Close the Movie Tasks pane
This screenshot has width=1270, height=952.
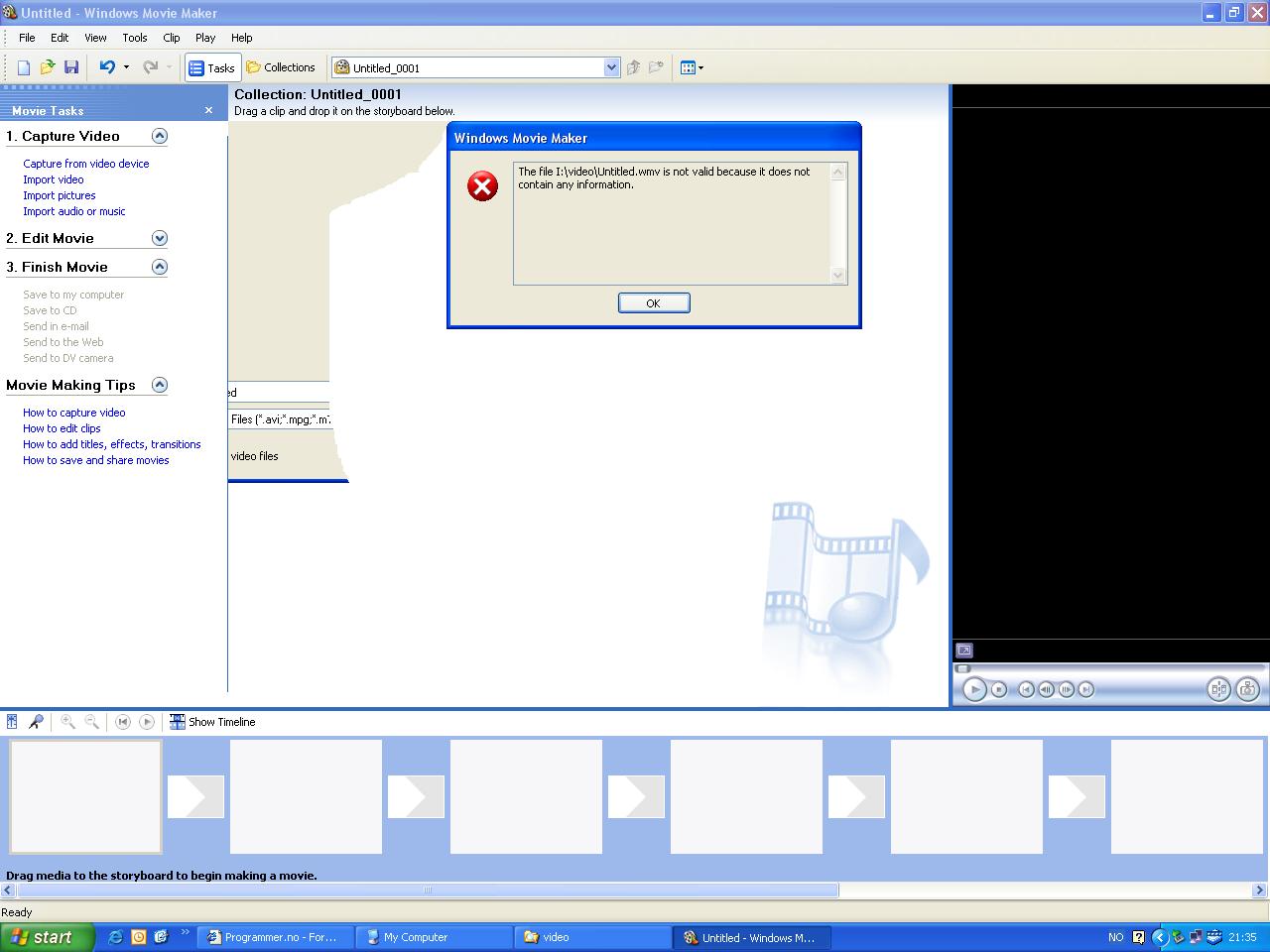(x=208, y=110)
